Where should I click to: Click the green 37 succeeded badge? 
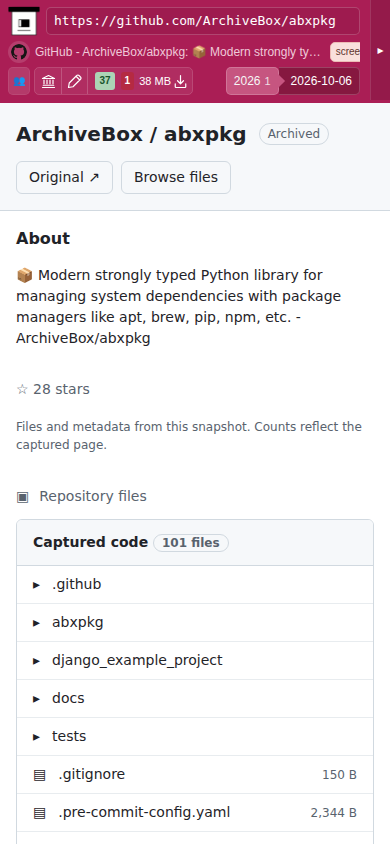[105, 81]
